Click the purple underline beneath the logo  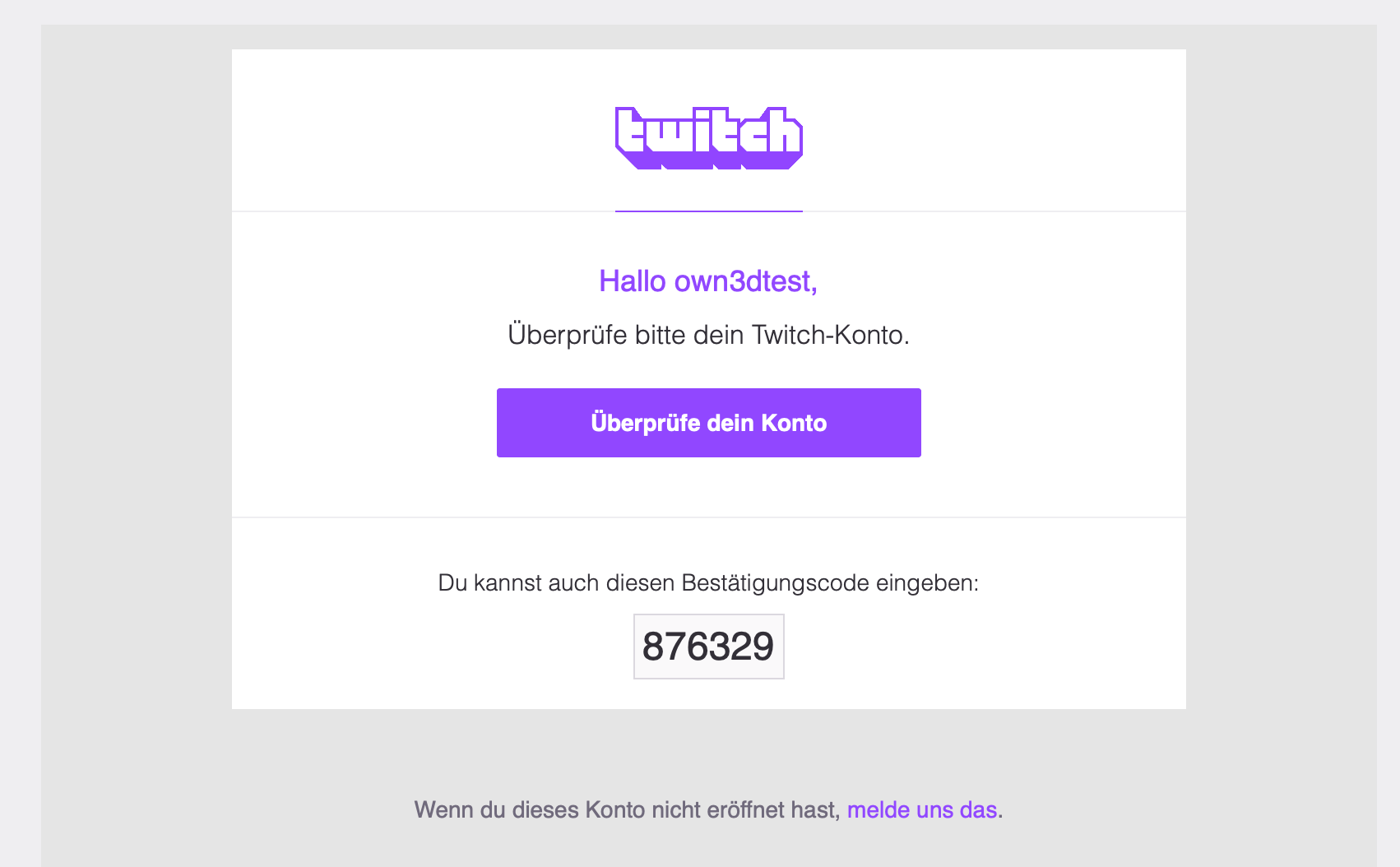tap(708, 211)
